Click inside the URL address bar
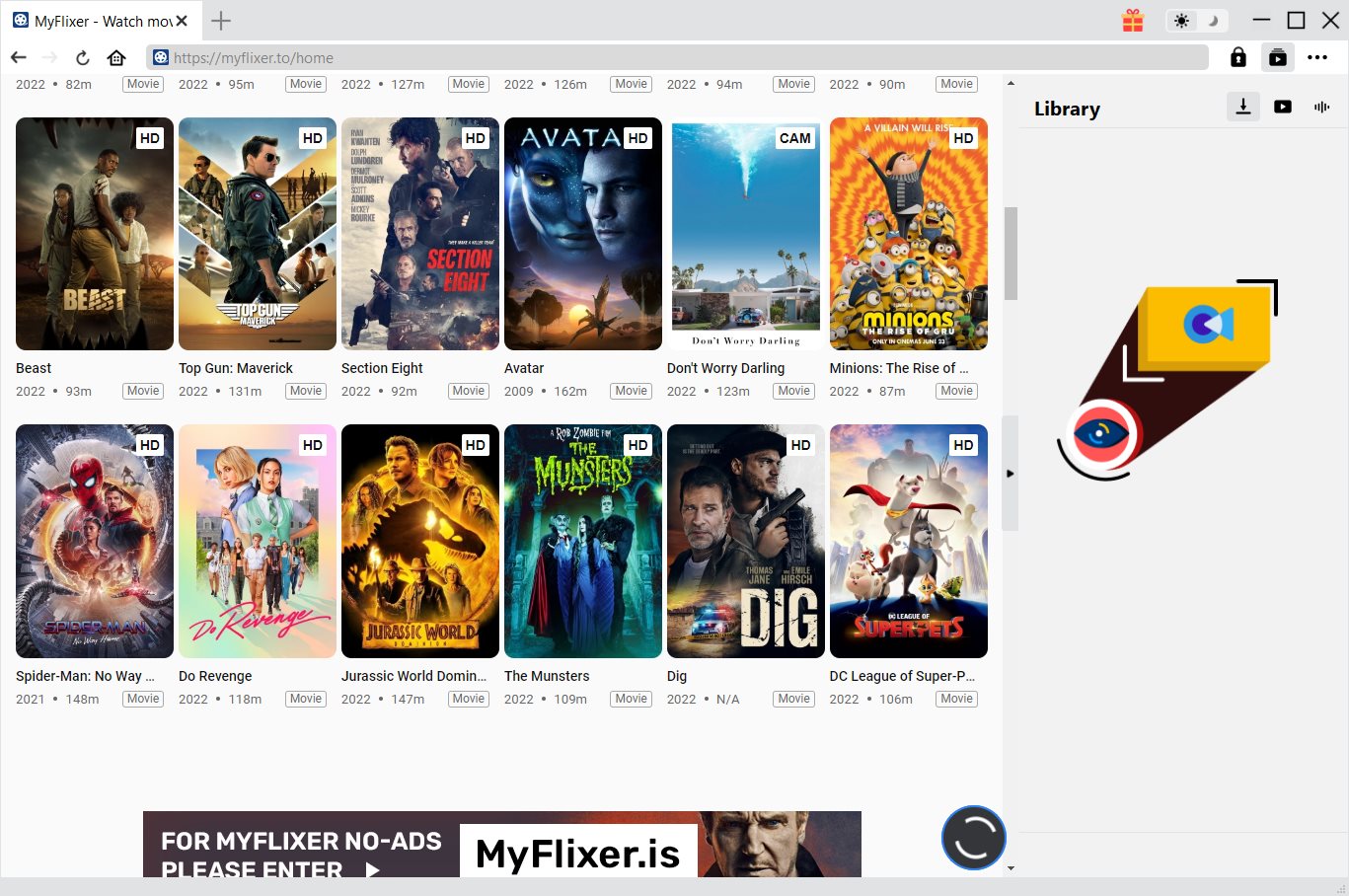1349x896 pixels. click(x=592, y=56)
